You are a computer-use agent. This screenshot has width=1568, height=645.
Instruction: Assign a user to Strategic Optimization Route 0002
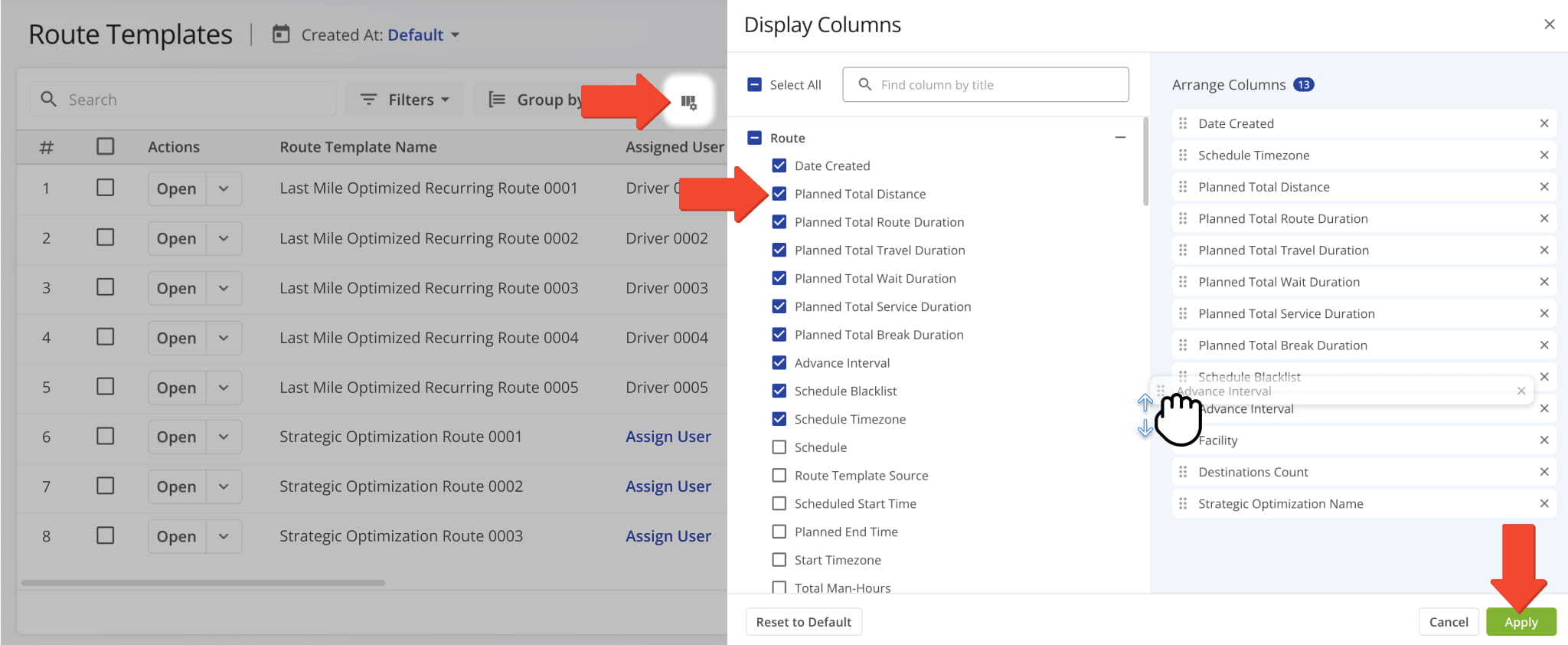(x=668, y=486)
